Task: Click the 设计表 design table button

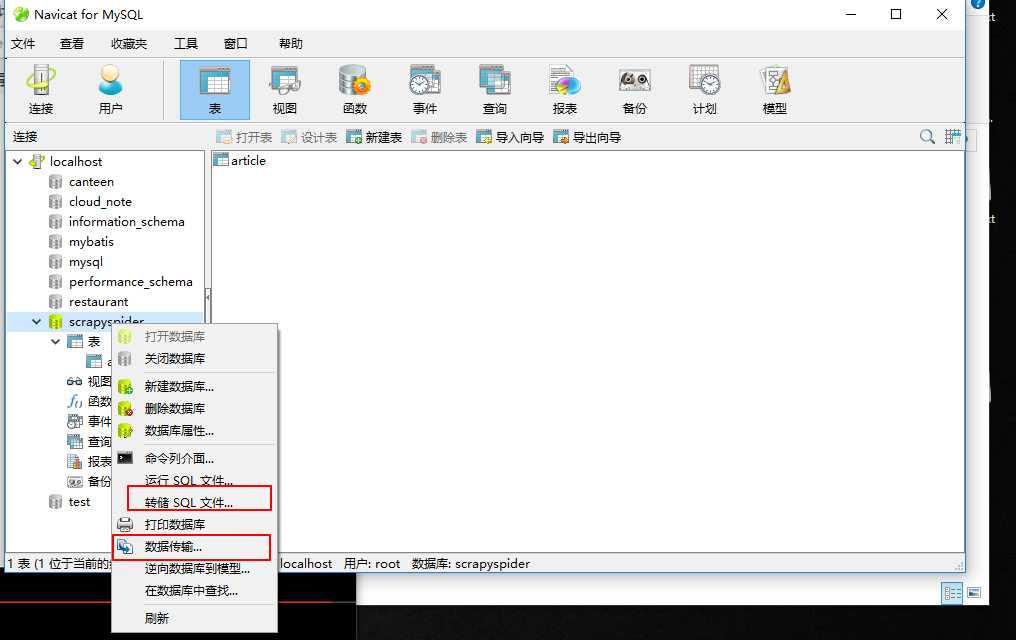Action: (309, 137)
